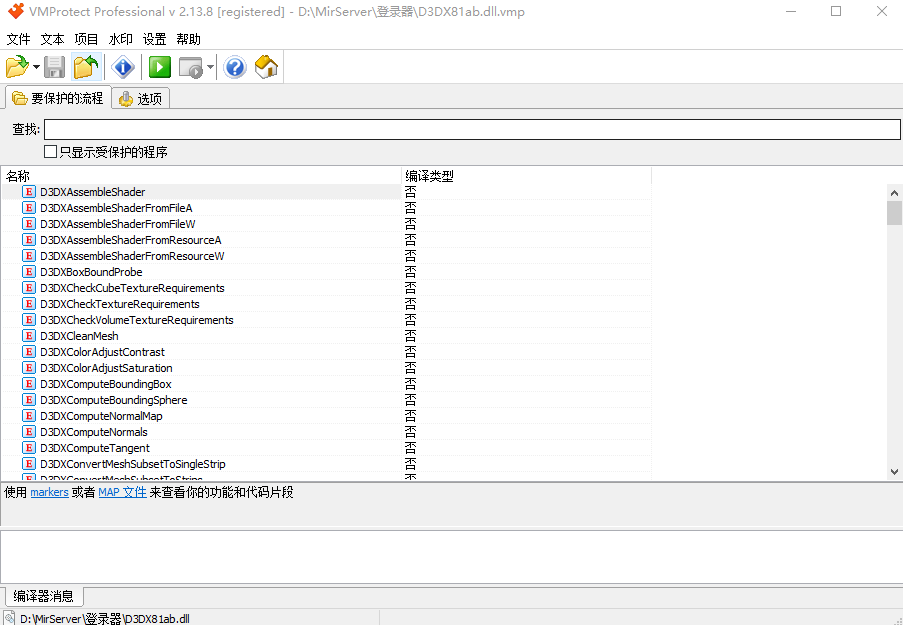The height and width of the screenshot is (625, 903).
Task: Click the E icon of D3DXComputeNormalMap
Action: click(29, 415)
